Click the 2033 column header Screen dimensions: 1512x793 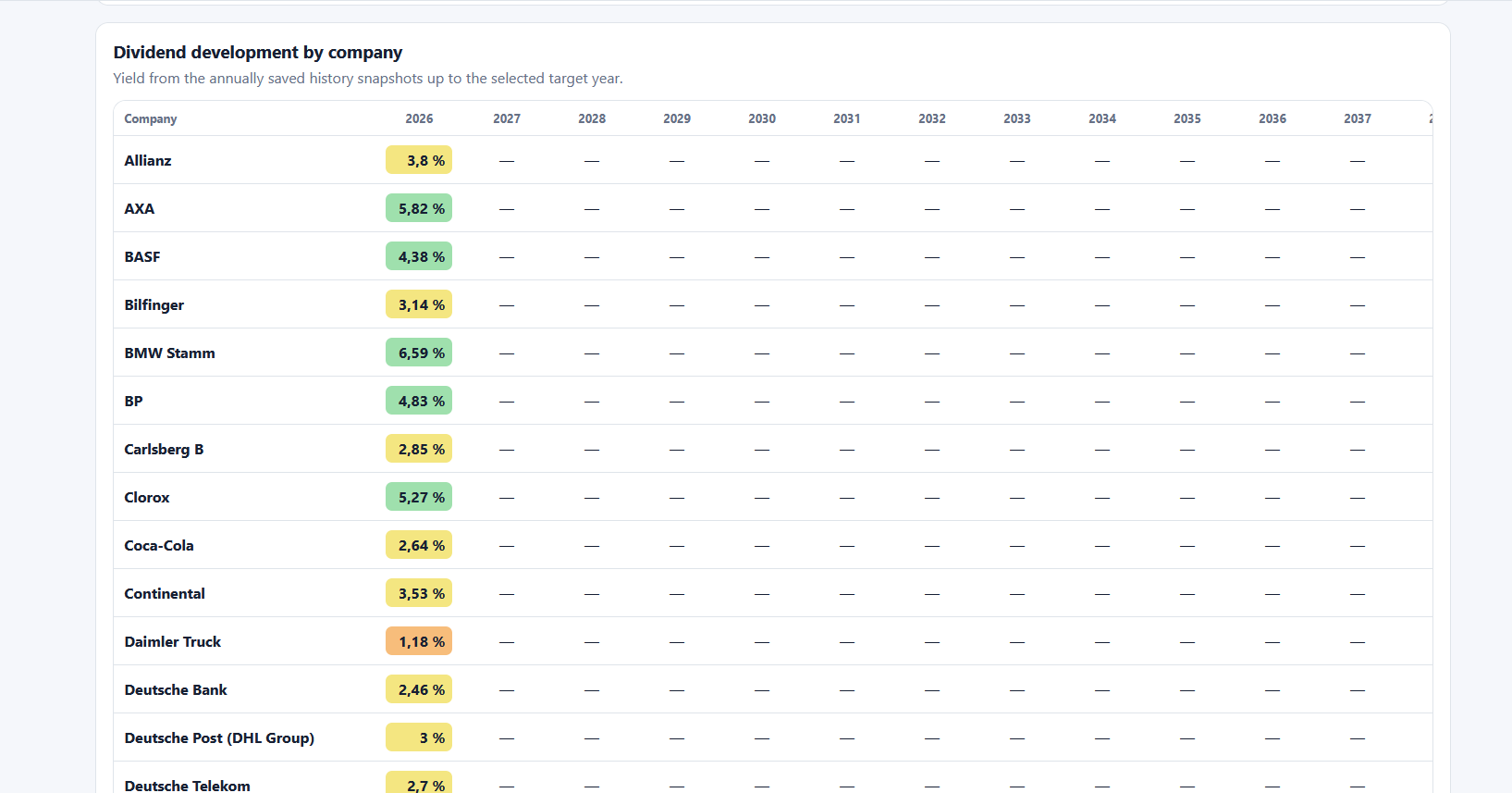coord(1017,118)
